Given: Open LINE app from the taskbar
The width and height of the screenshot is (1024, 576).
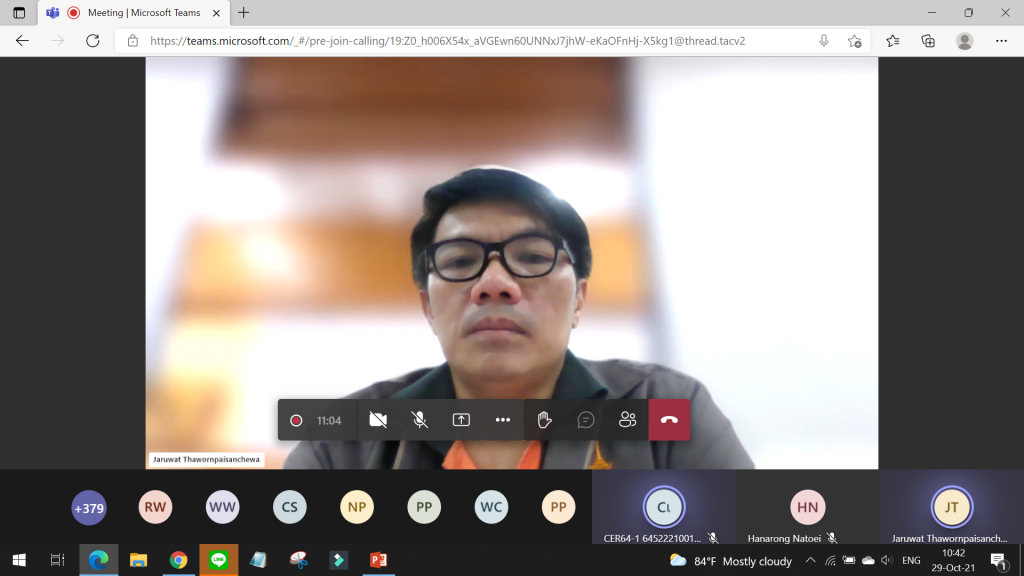Looking at the screenshot, I should [219, 560].
